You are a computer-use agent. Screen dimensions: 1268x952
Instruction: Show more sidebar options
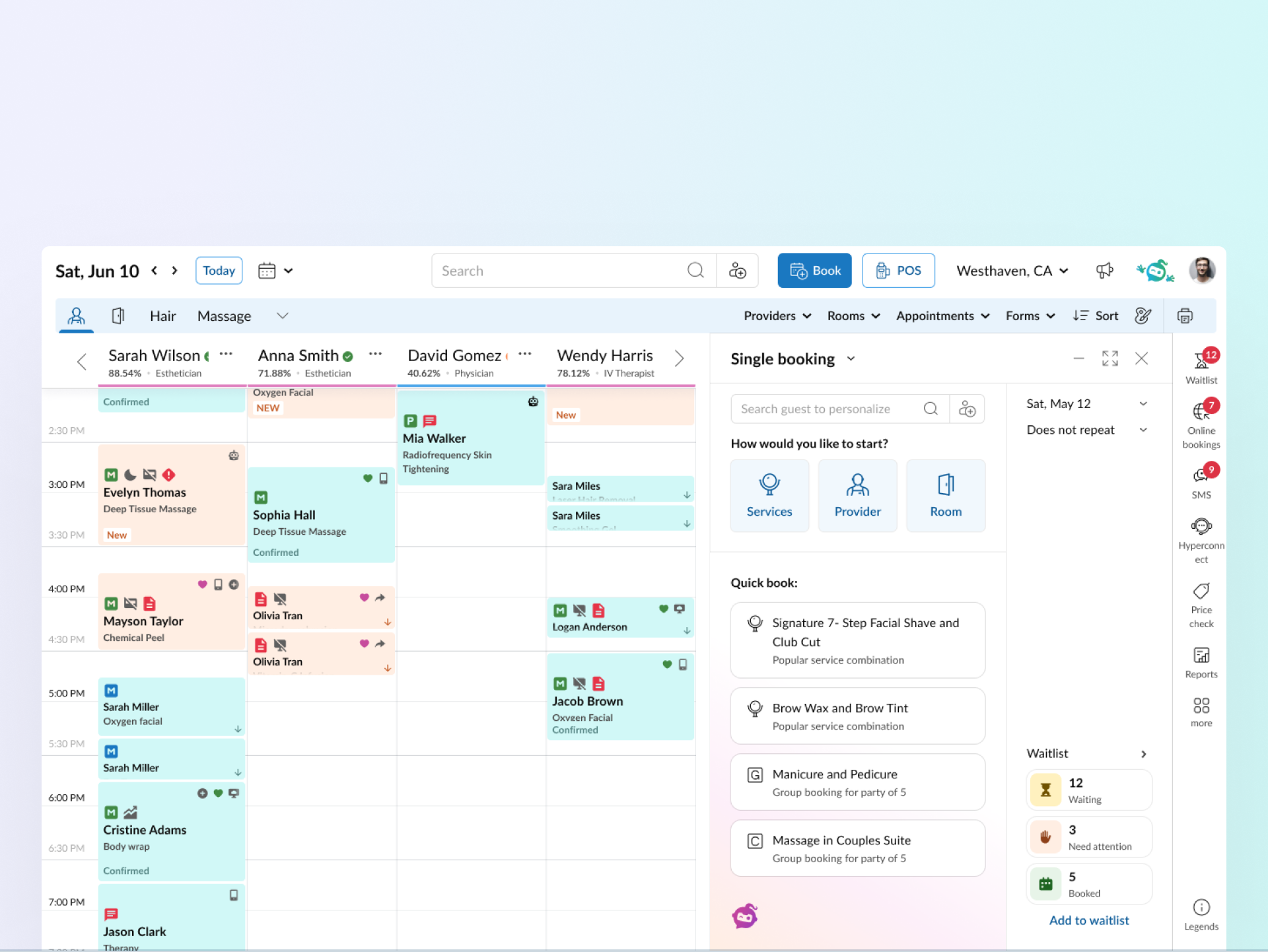[1201, 712]
